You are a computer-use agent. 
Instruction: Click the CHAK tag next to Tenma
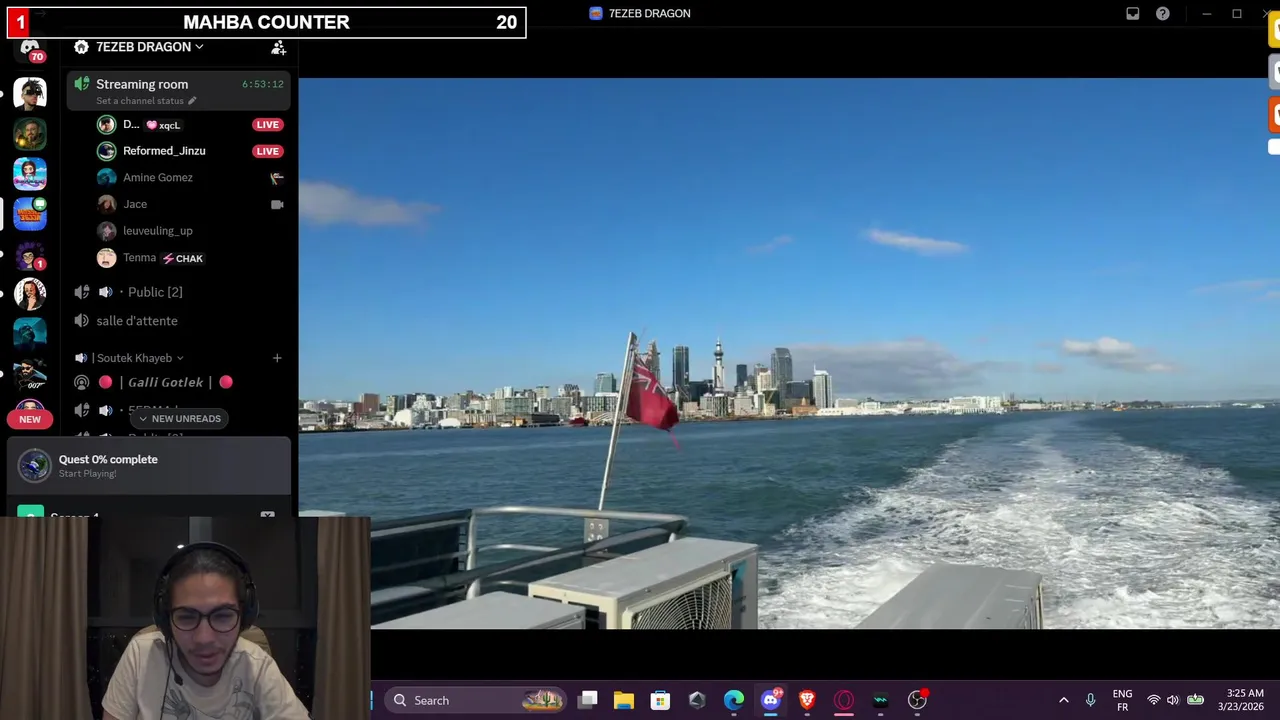click(183, 258)
